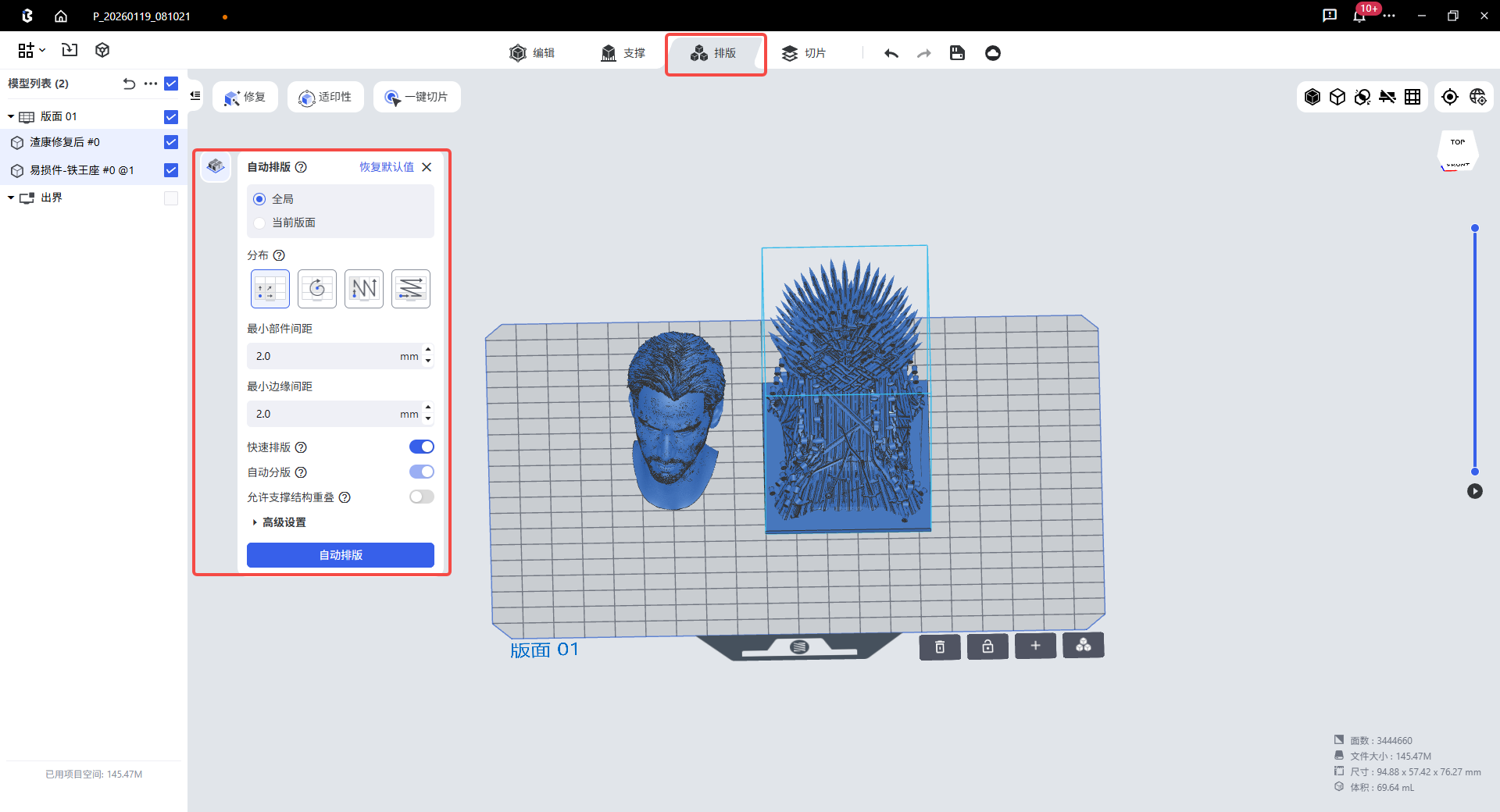Click the auto layout panel icon

pos(216,166)
